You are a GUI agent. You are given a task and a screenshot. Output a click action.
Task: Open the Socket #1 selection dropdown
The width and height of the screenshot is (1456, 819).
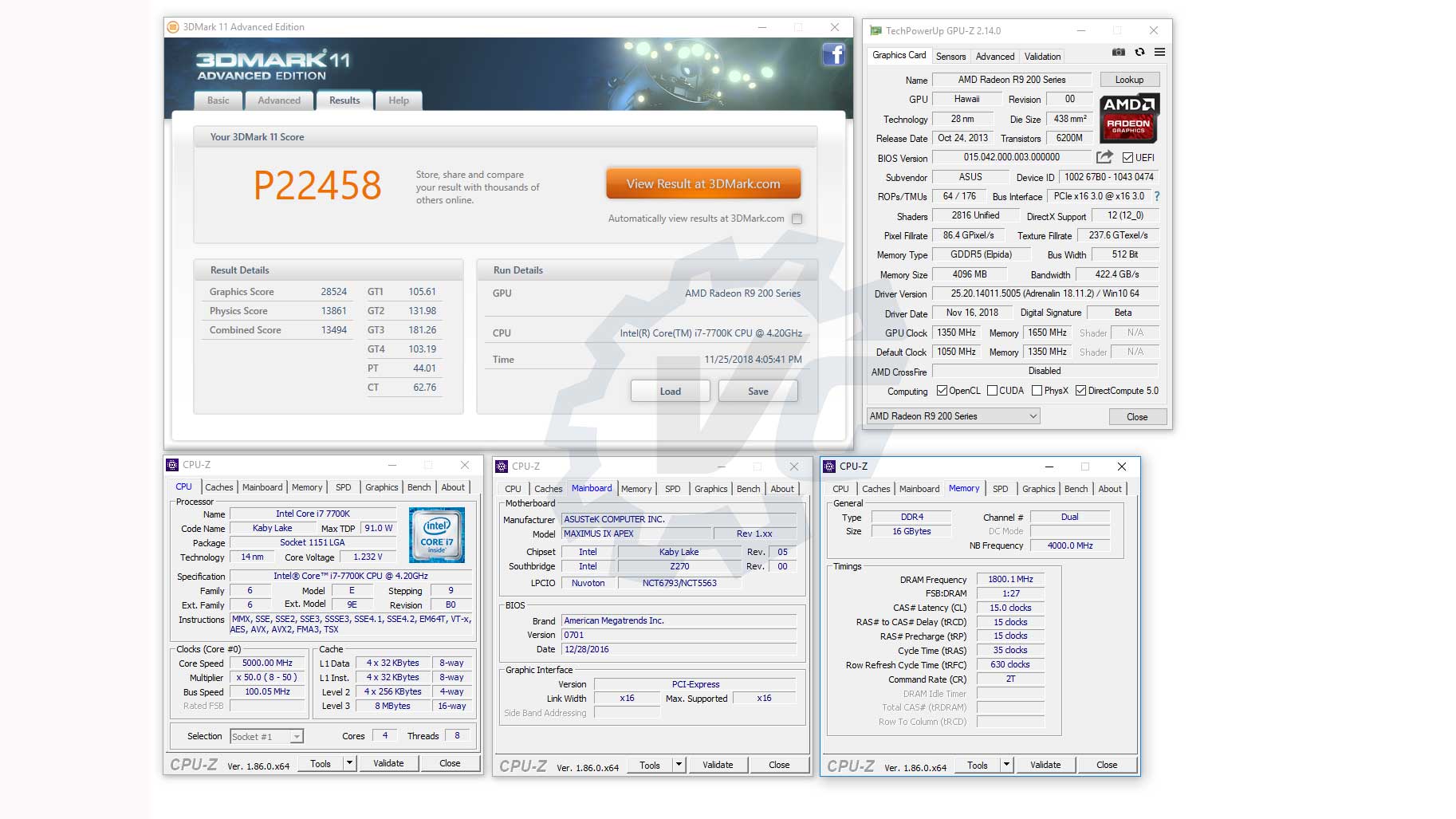(266, 737)
